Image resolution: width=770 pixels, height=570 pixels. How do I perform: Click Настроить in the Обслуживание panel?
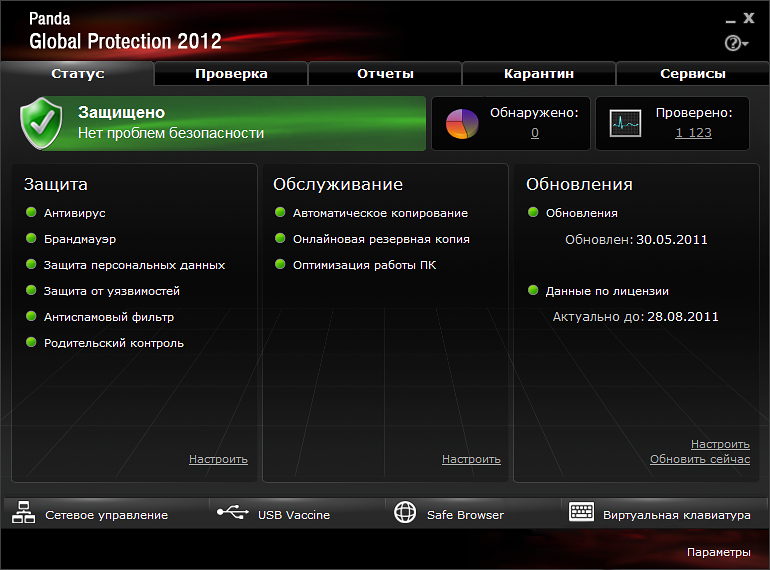pyautogui.click(x=471, y=459)
